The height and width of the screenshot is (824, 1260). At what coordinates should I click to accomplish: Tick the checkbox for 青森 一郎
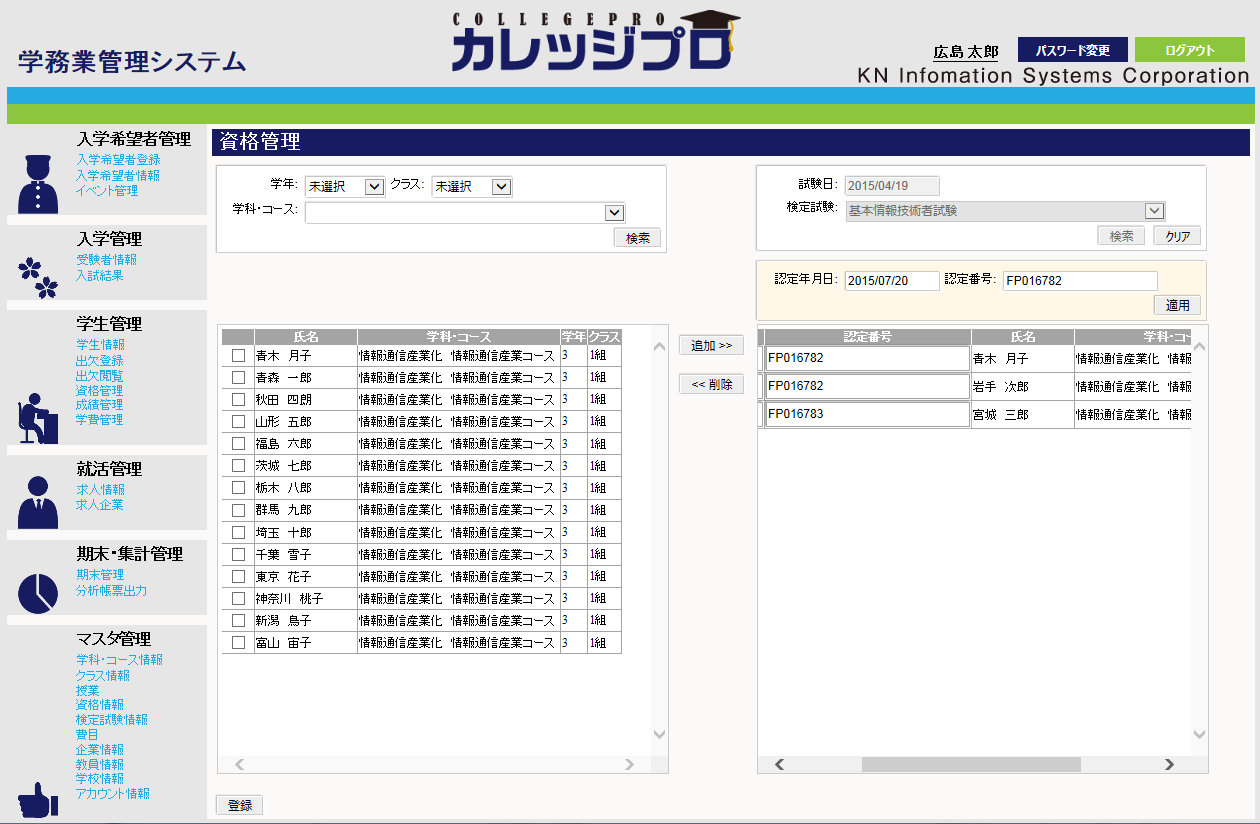(x=238, y=377)
